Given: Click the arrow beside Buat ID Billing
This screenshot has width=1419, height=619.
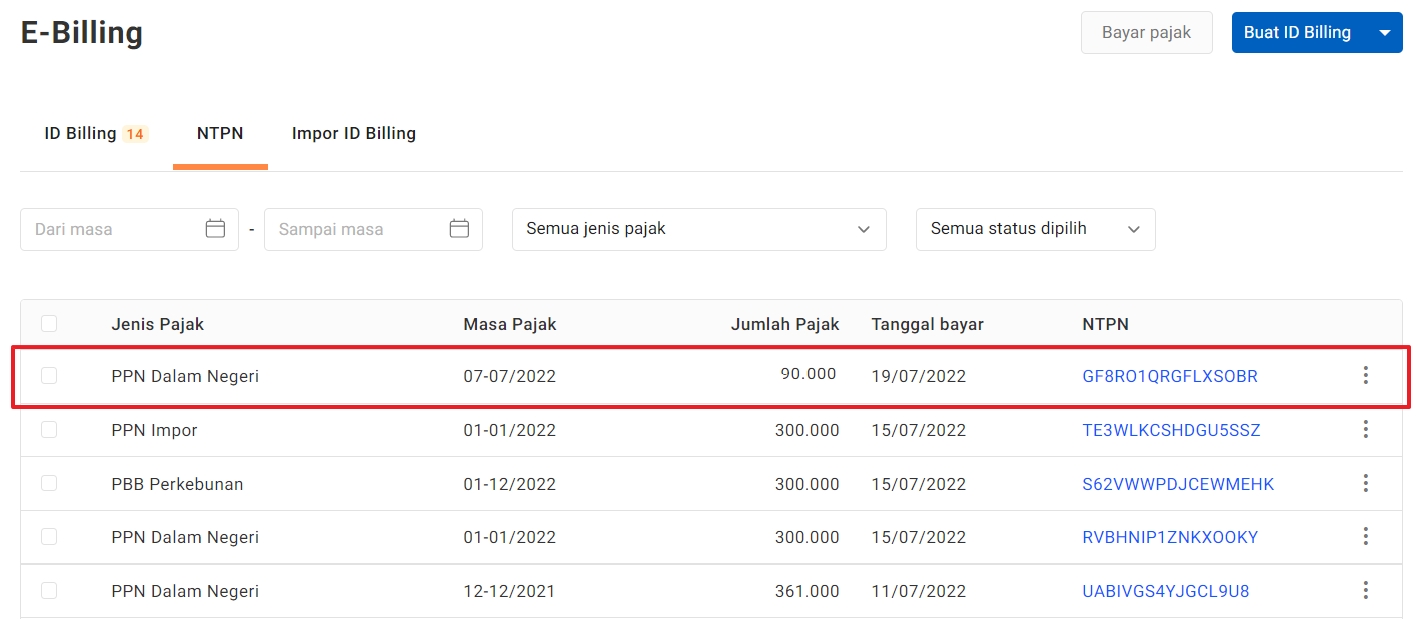Looking at the screenshot, I should (1384, 33).
